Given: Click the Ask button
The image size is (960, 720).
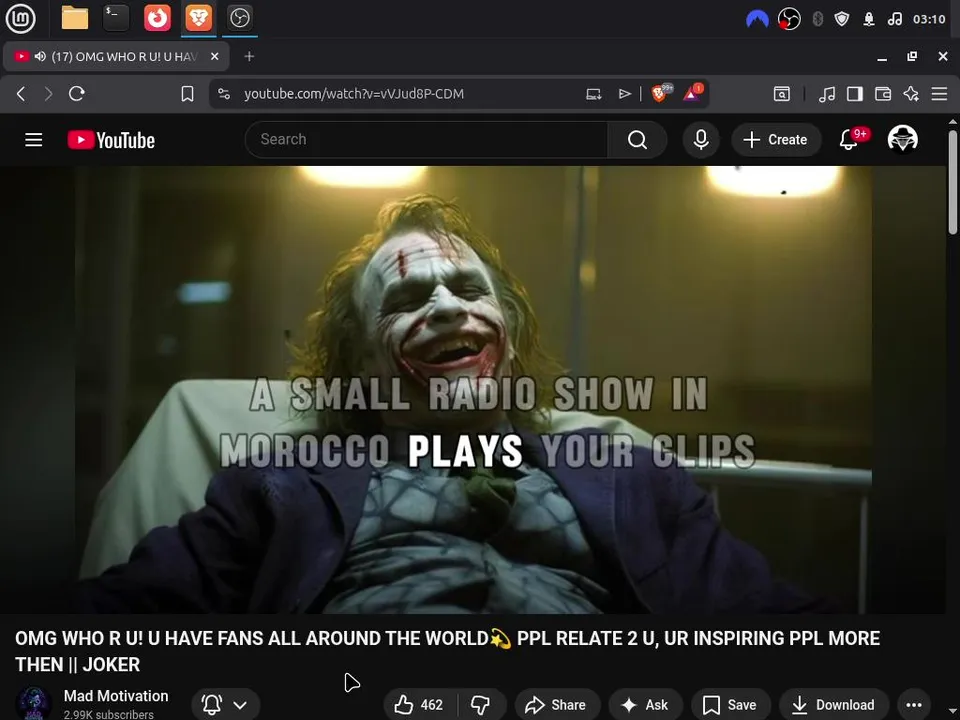Looking at the screenshot, I should coord(645,705).
